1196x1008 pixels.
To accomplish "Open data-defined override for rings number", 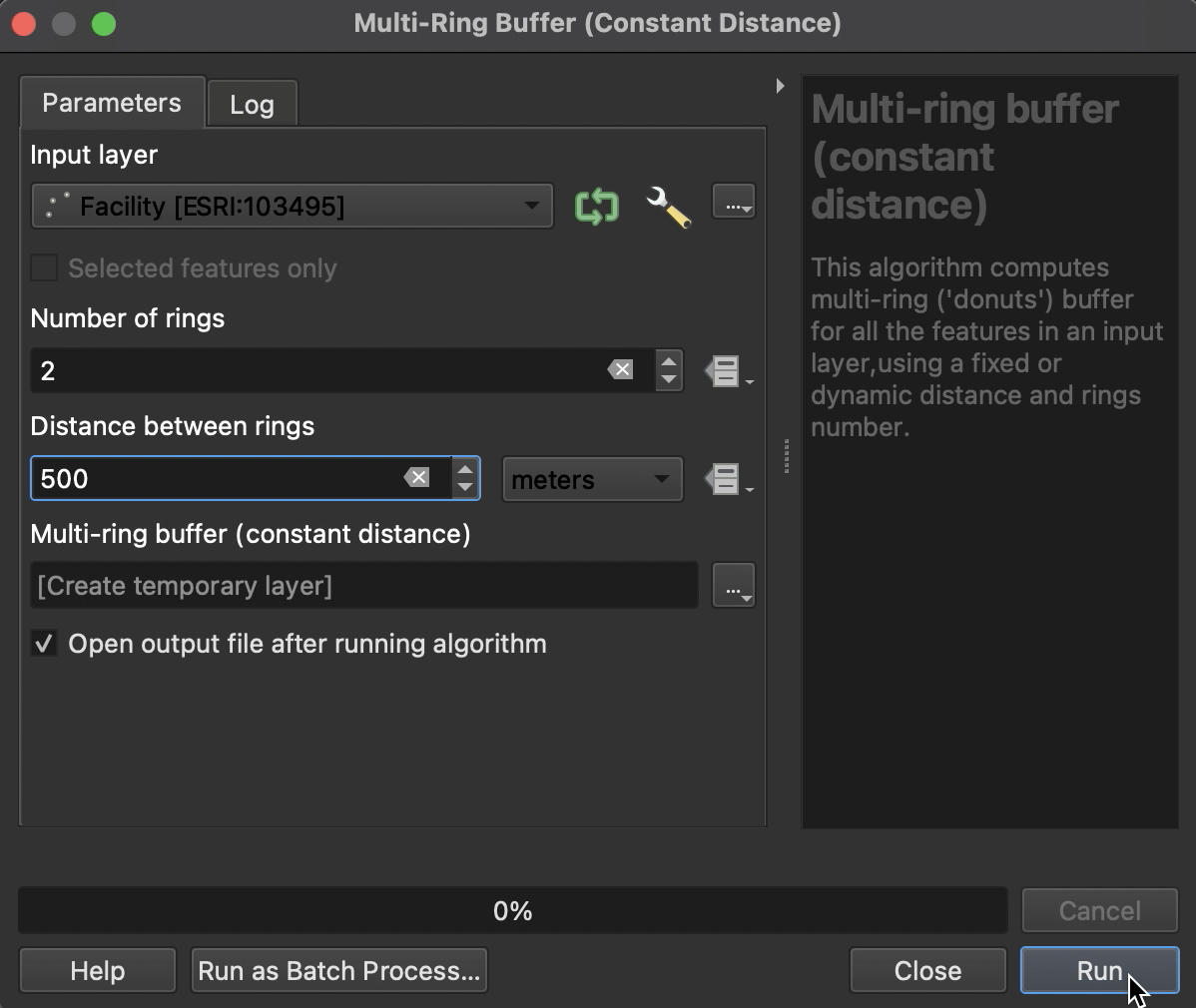I will click(726, 370).
